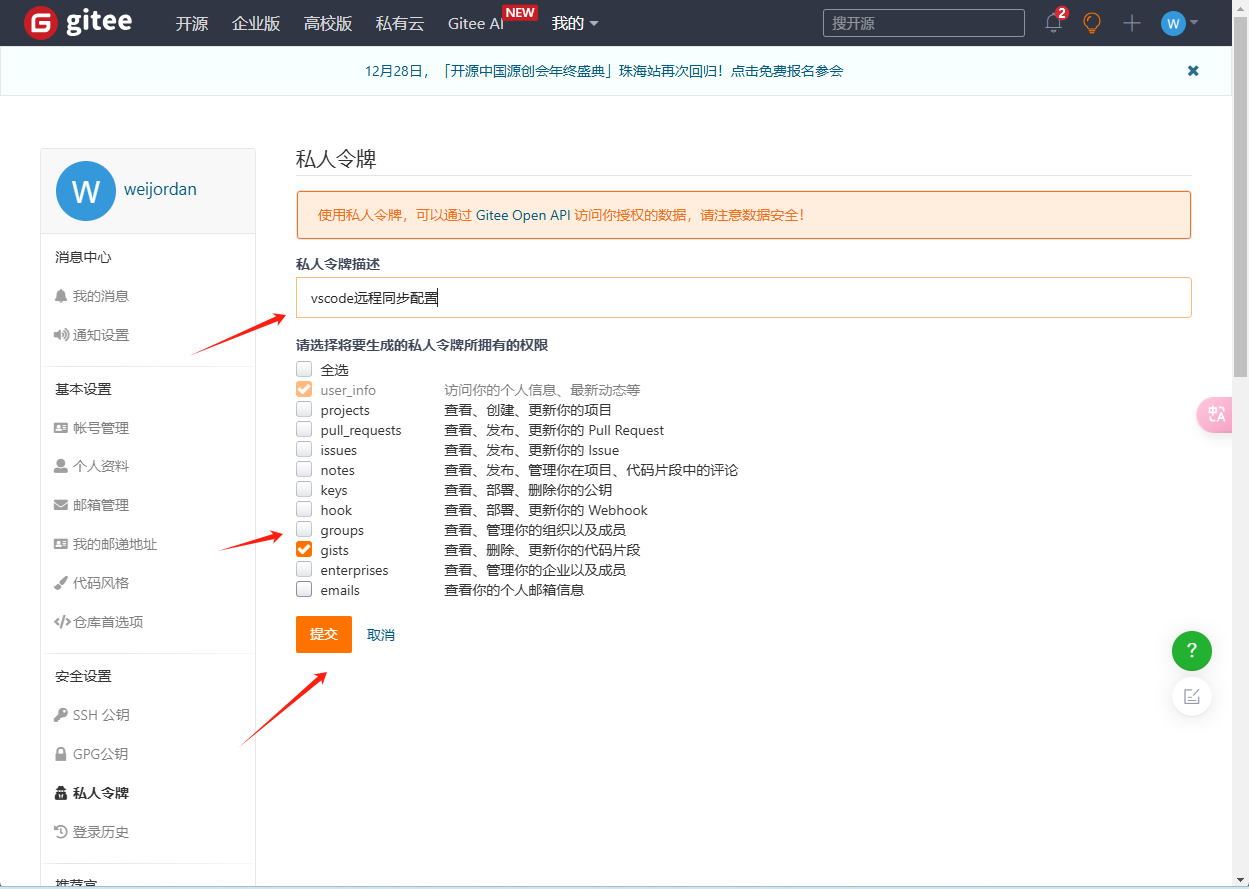This screenshot has width=1249, height=889.
Task: Open the user account dropdown at top right
Action: pos(1179,23)
